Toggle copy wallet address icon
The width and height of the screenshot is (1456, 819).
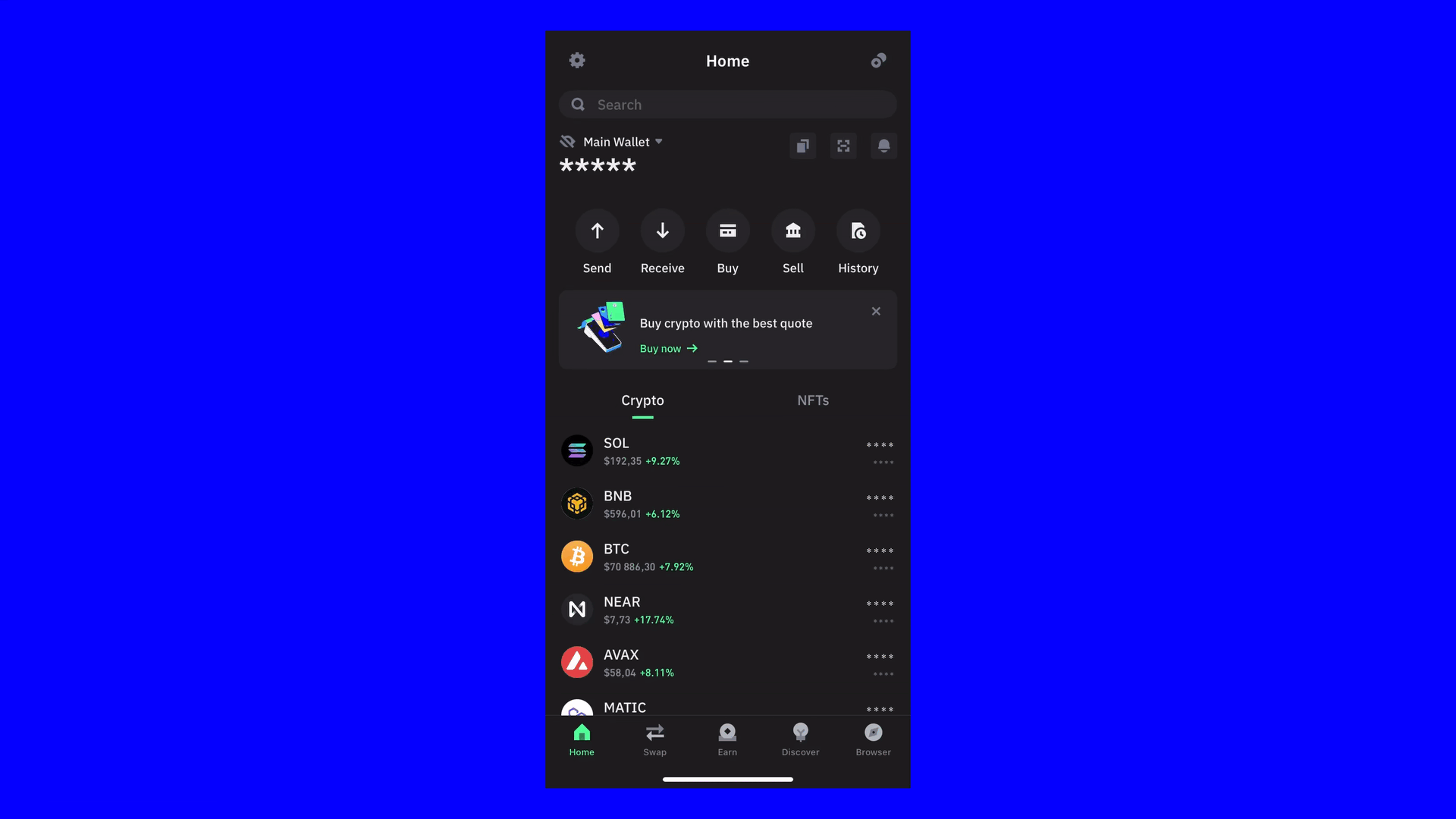tap(802, 146)
